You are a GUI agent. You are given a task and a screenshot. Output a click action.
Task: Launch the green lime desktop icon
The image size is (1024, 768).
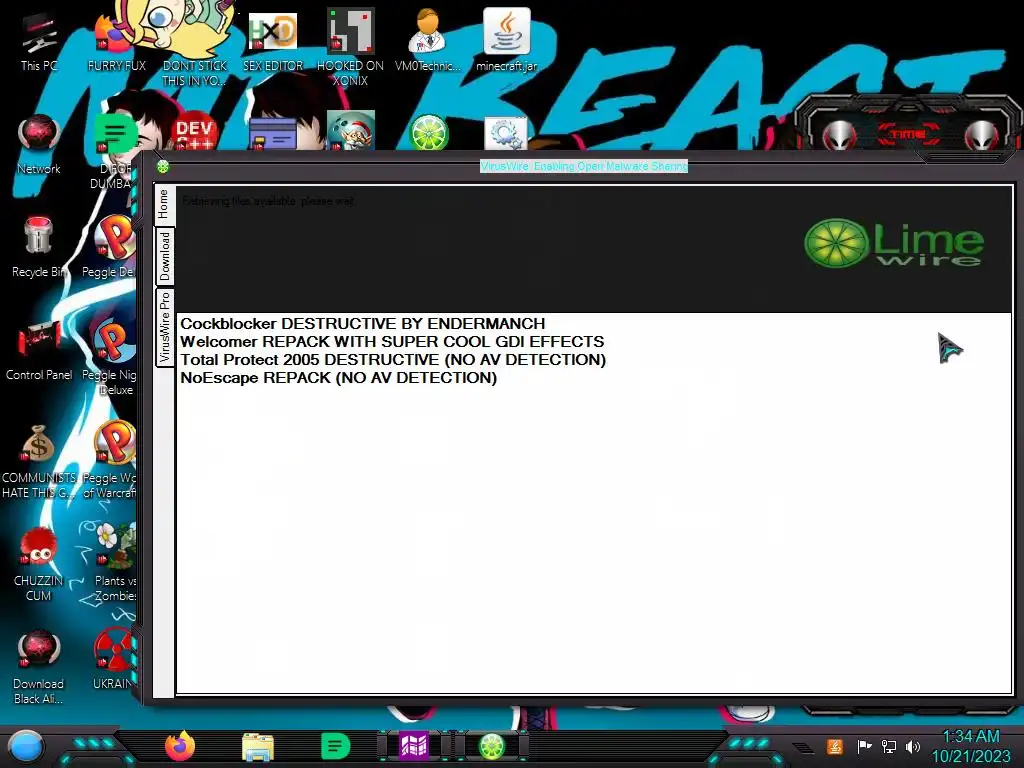(428, 132)
